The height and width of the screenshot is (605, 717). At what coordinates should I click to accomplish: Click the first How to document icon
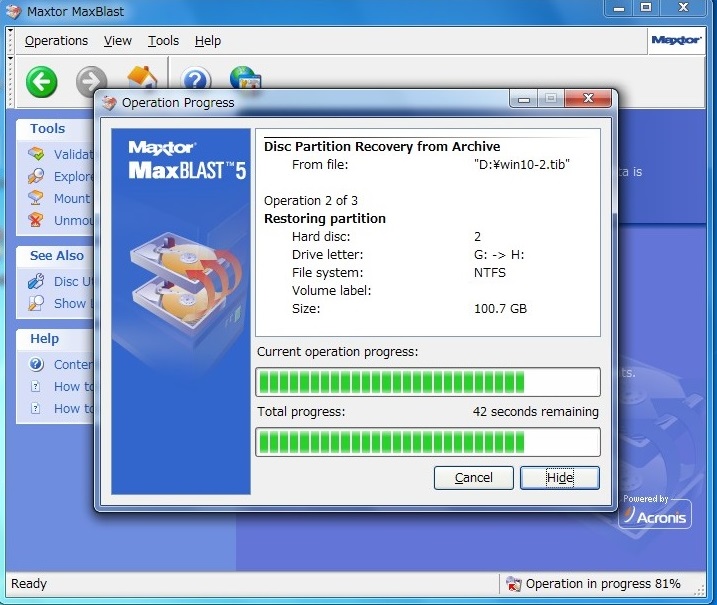click(x=35, y=386)
